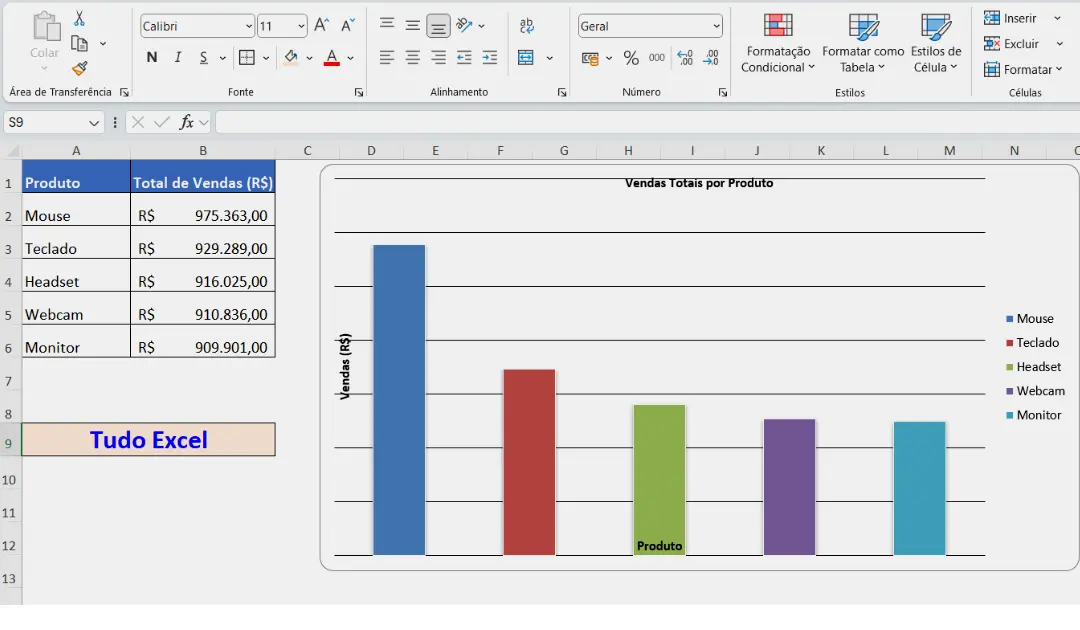Toggle underline formatting on selected cell
The height and width of the screenshot is (630, 1080).
[203, 57]
